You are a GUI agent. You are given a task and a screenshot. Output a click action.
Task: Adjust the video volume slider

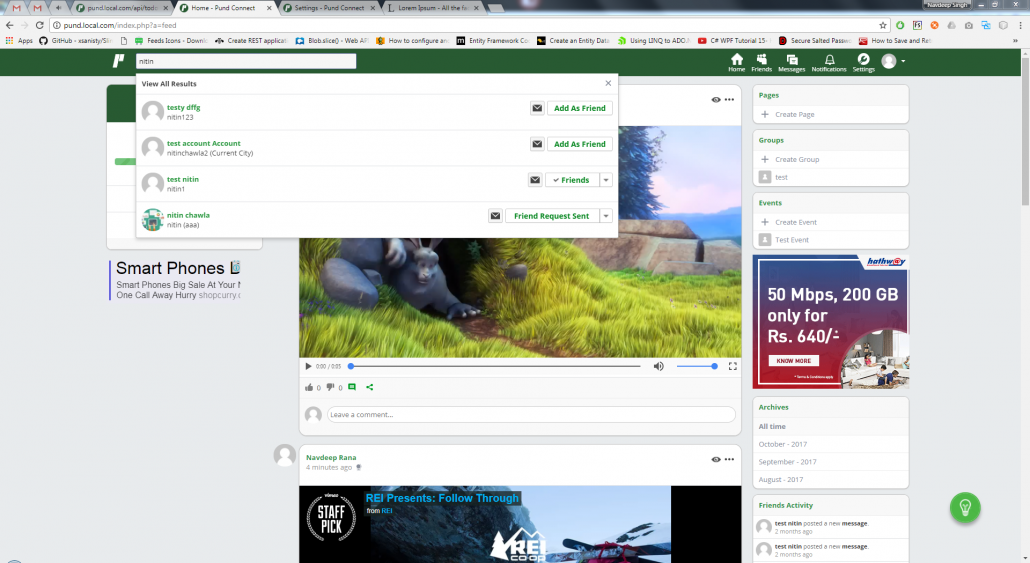(x=696, y=366)
